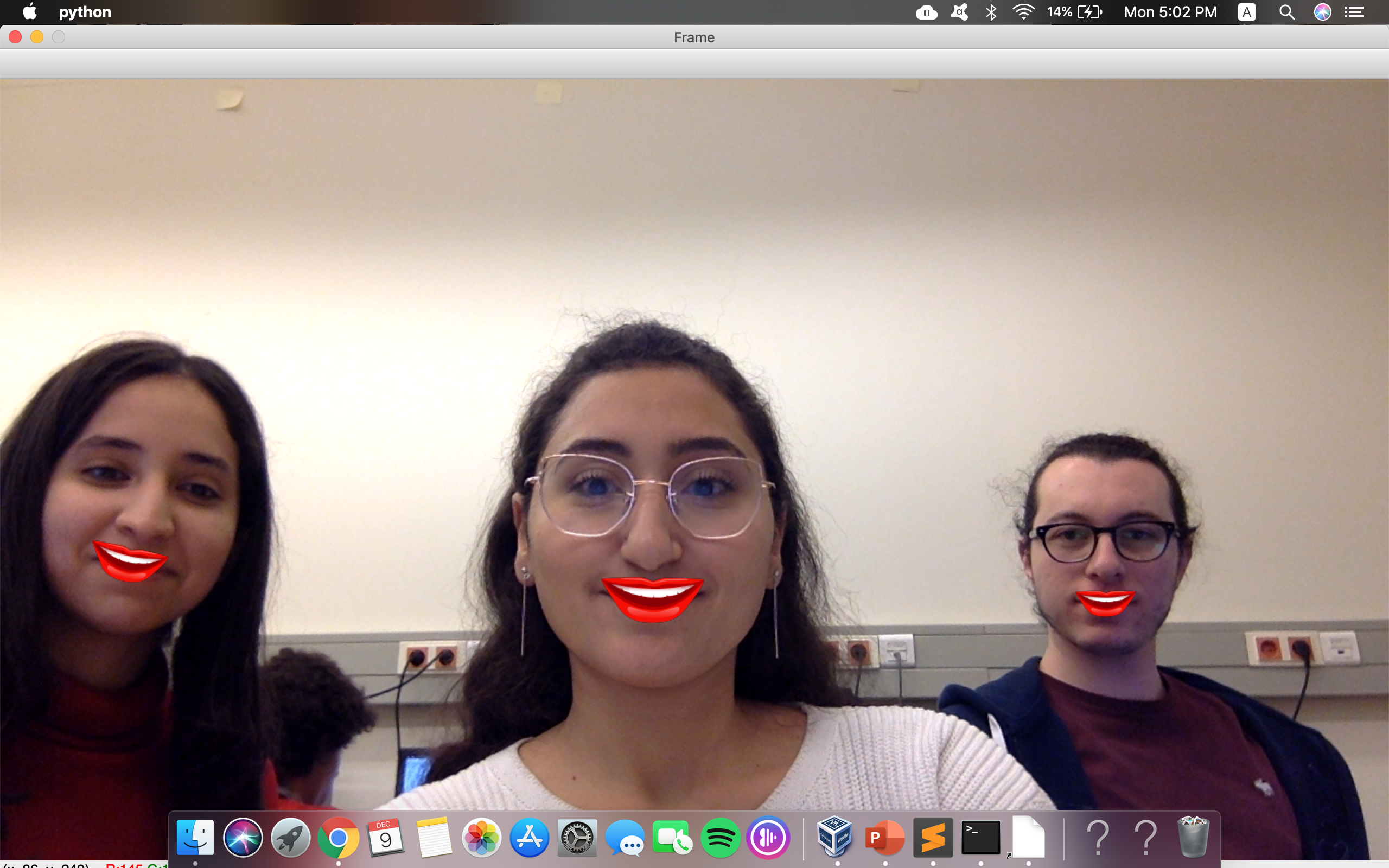Open Google Chrome from the dock

pyautogui.click(x=338, y=838)
